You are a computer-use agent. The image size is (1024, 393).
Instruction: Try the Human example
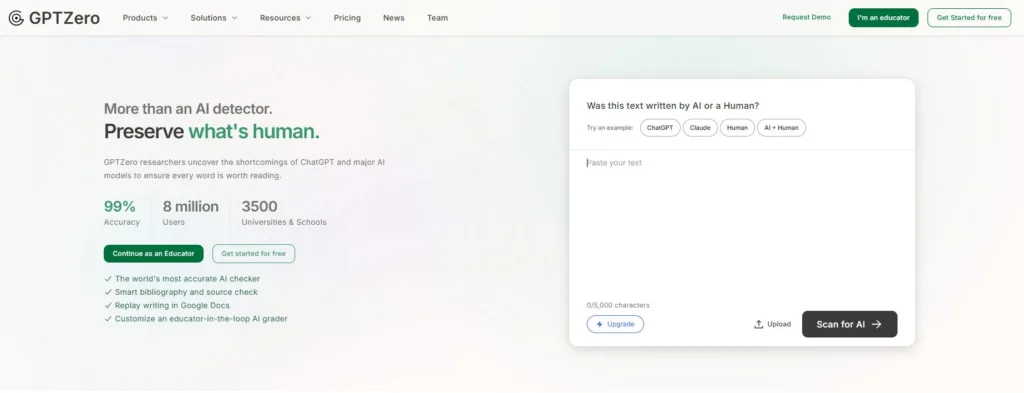coord(737,128)
